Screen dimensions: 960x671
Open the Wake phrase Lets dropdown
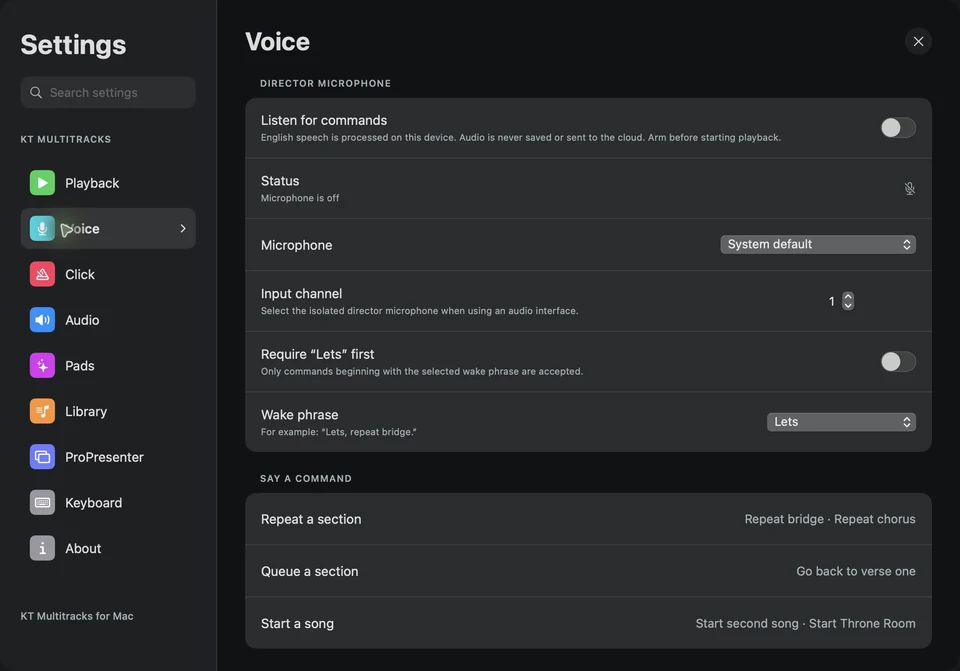click(841, 422)
